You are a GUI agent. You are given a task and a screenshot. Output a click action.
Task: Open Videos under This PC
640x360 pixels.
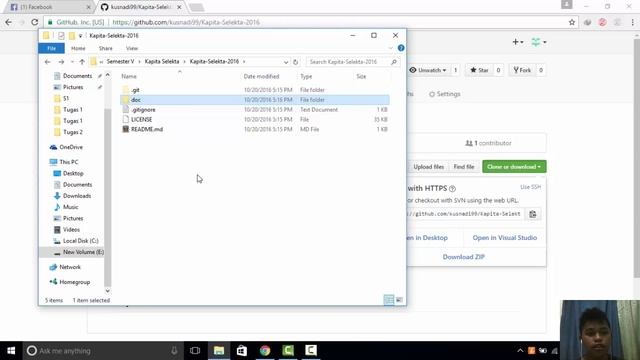click(x=71, y=230)
